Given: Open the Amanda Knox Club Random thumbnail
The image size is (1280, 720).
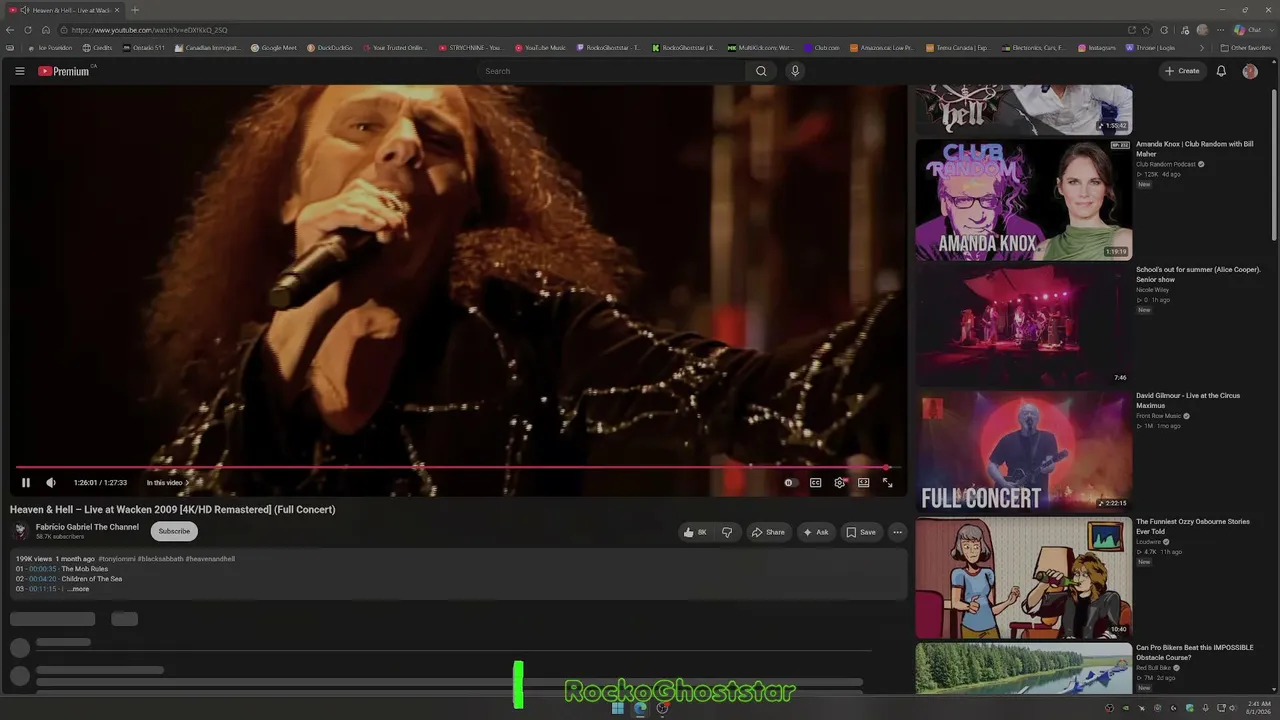Looking at the screenshot, I should [1024, 200].
